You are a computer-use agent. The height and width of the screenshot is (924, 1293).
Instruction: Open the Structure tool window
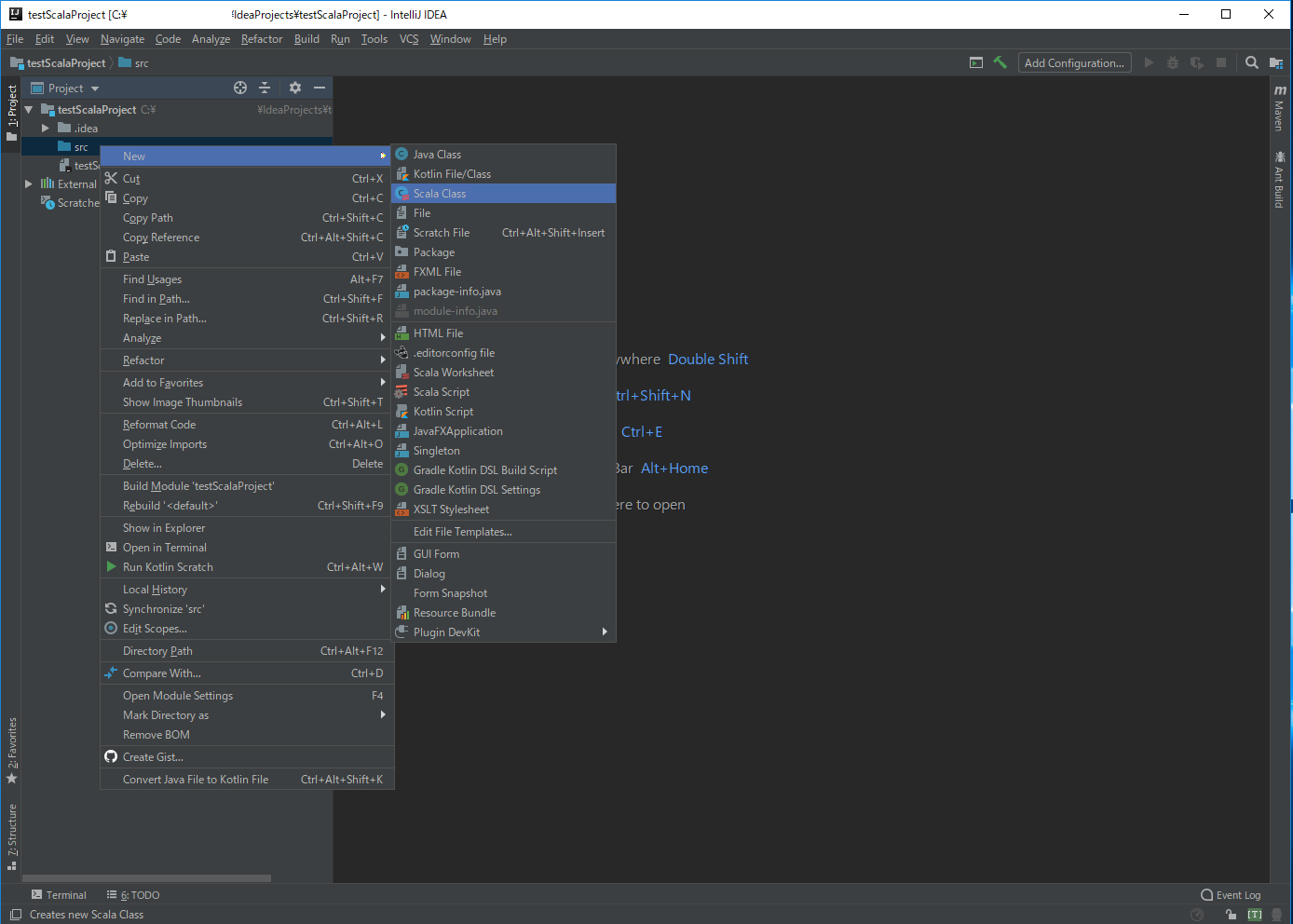point(12,837)
